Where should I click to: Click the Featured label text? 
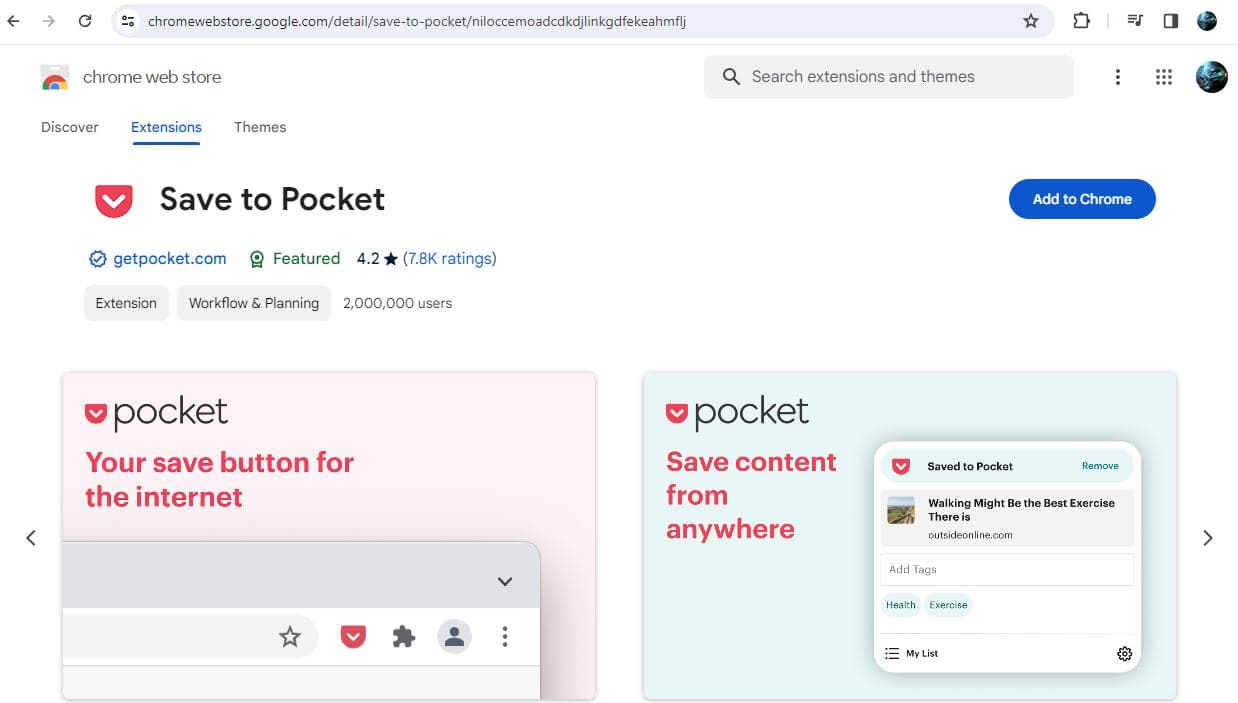(x=306, y=259)
